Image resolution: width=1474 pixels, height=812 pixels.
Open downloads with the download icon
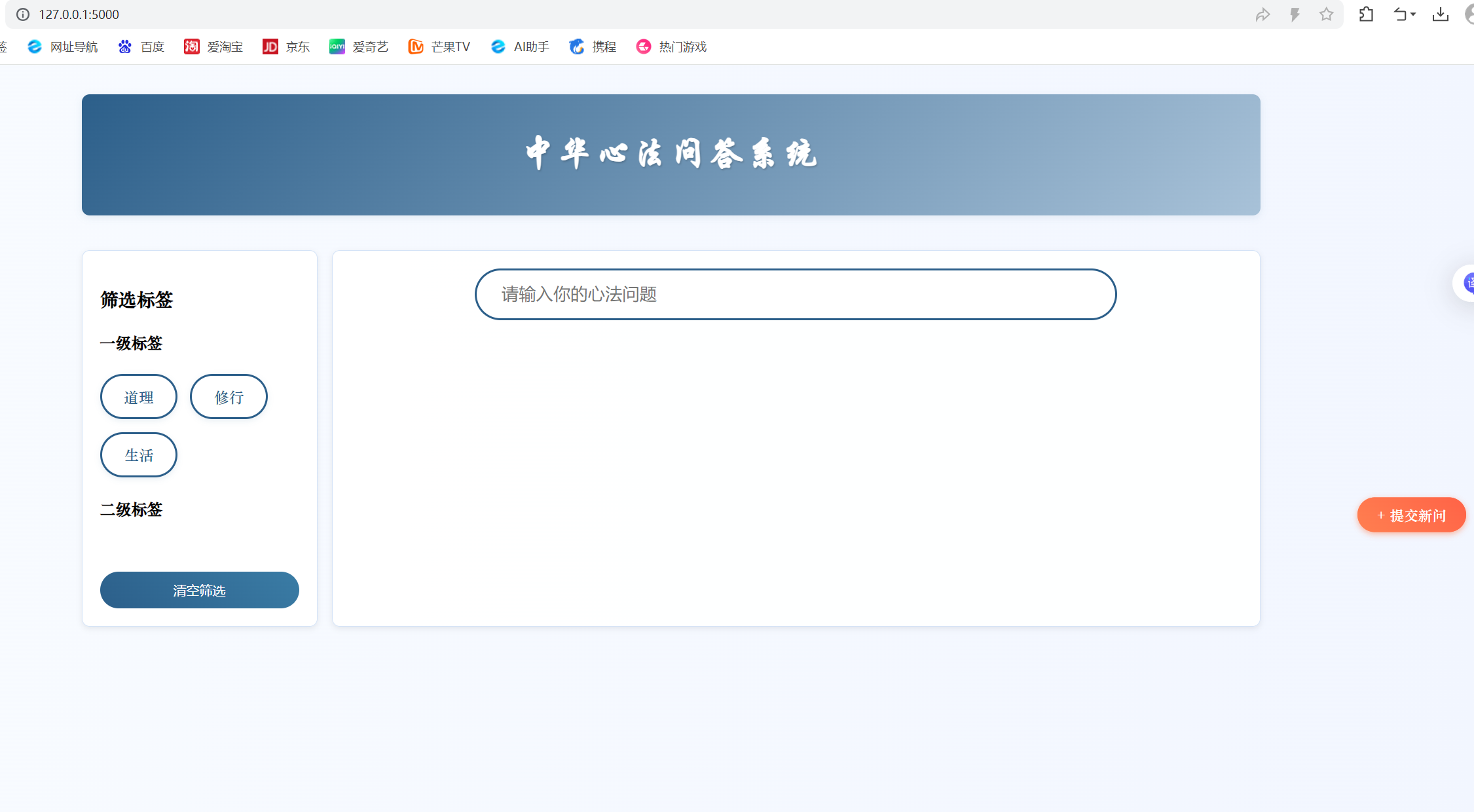(1440, 14)
